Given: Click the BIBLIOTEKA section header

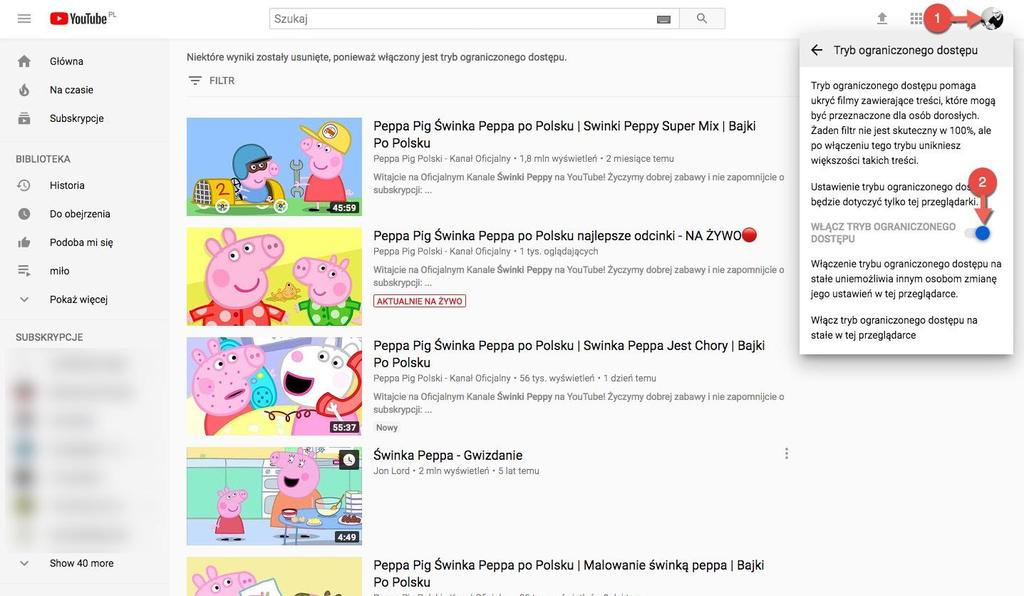Looking at the screenshot, I should [x=43, y=159].
